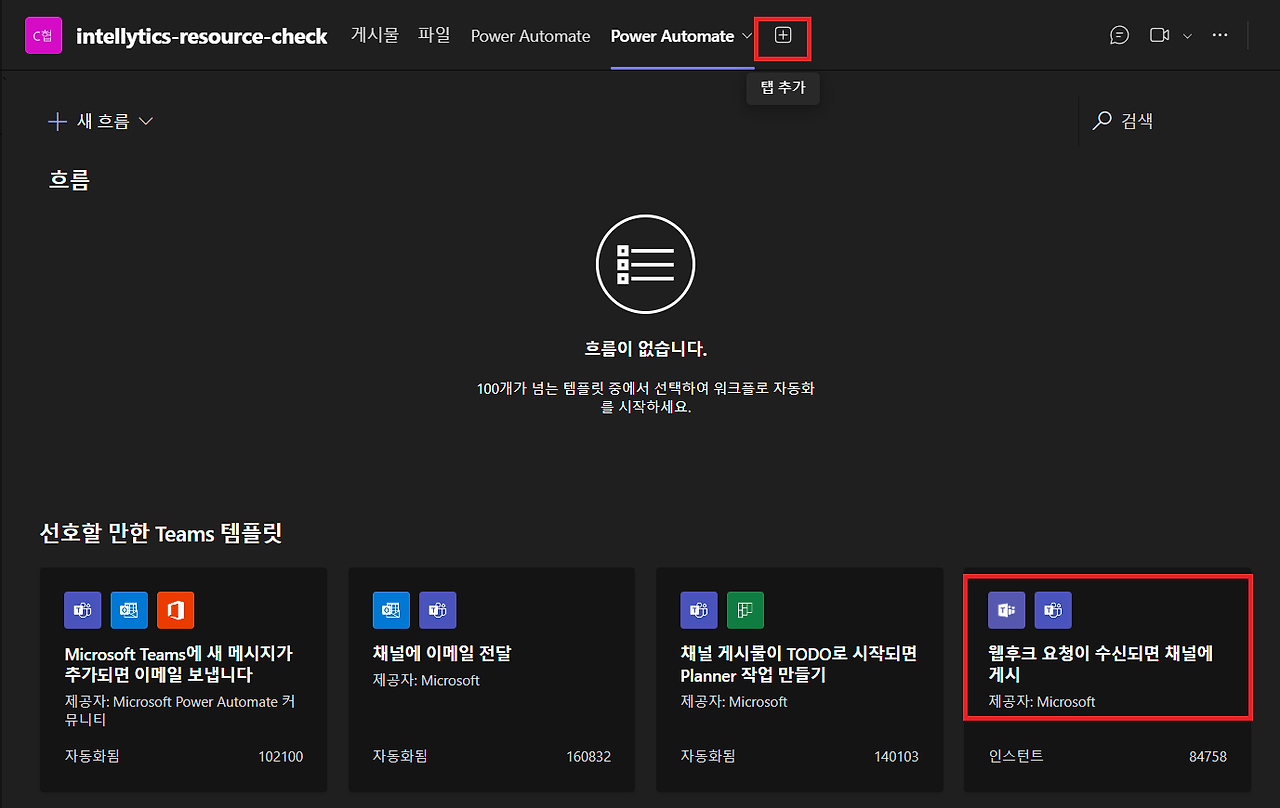
Task: Click 제공자: Microsoft Power Automate 커뮤니티 text
Action: [180, 710]
